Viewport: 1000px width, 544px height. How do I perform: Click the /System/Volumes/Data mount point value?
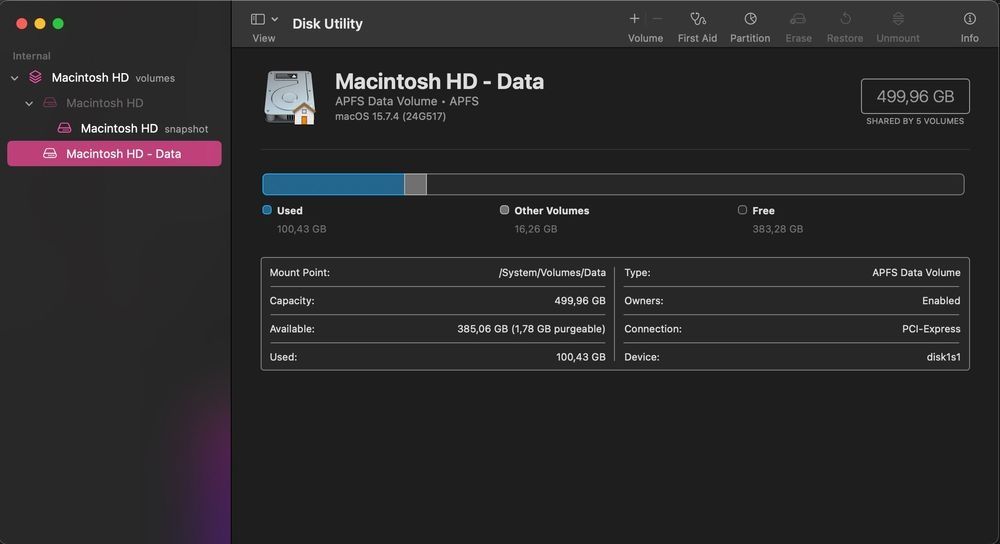click(552, 273)
